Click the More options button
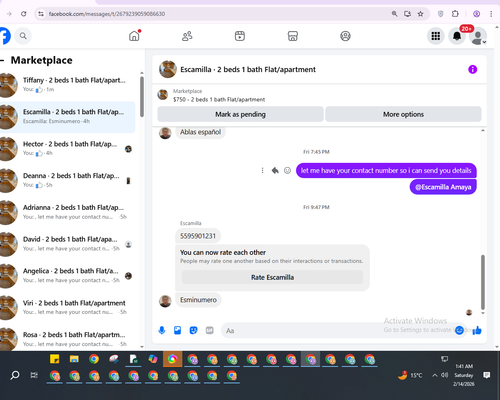This screenshot has width=500, height=400. click(x=403, y=114)
